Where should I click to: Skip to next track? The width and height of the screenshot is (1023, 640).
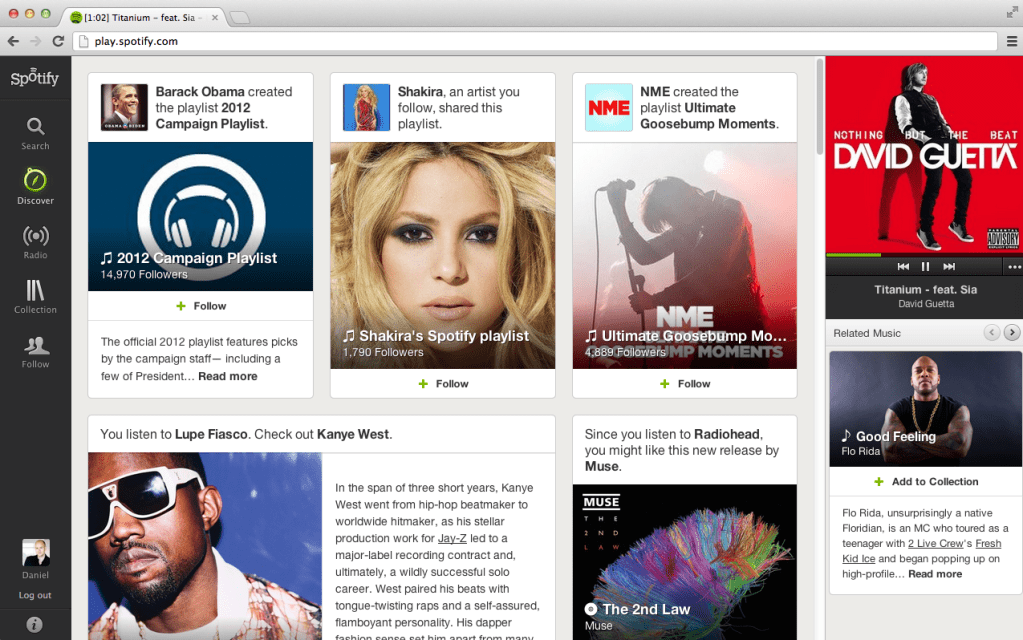pyautogui.click(x=949, y=266)
